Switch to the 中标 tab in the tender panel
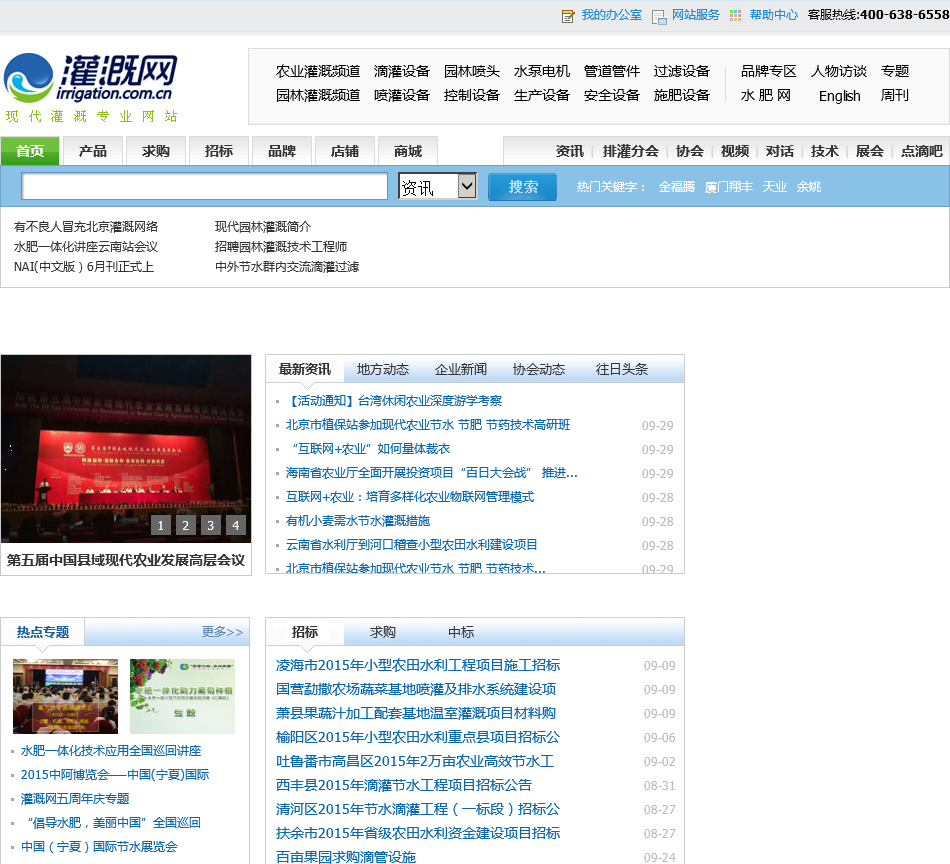This screenshot has height=864, width=950. 461,632
